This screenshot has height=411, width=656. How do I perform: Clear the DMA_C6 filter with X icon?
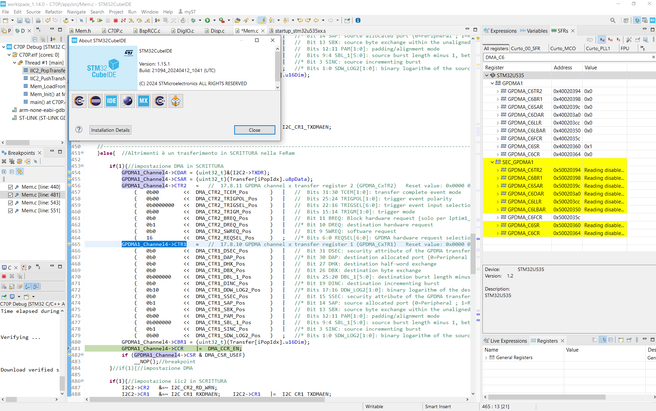pyautogui.click(x=653, y=57)
